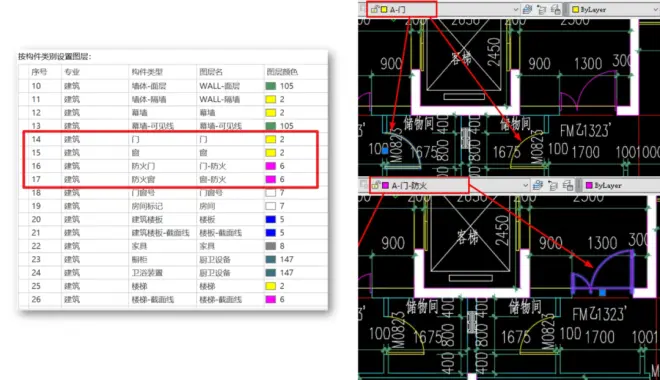This screenshot has width=660, height=380.
Task: Click magenta color swatch of row 16 防火门
Action: (x=271, y=166)
